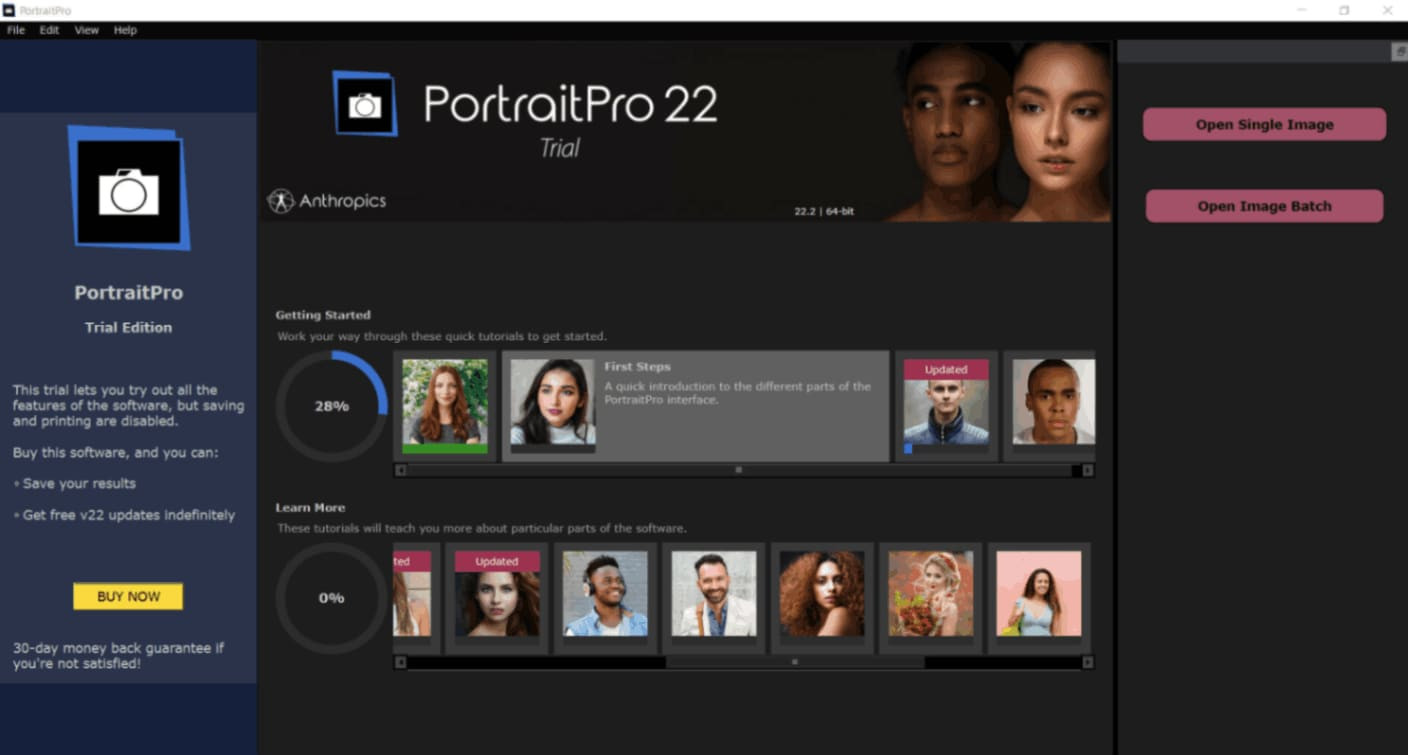Open the tutorial of blonde woman with flowers

pos(930,598)
